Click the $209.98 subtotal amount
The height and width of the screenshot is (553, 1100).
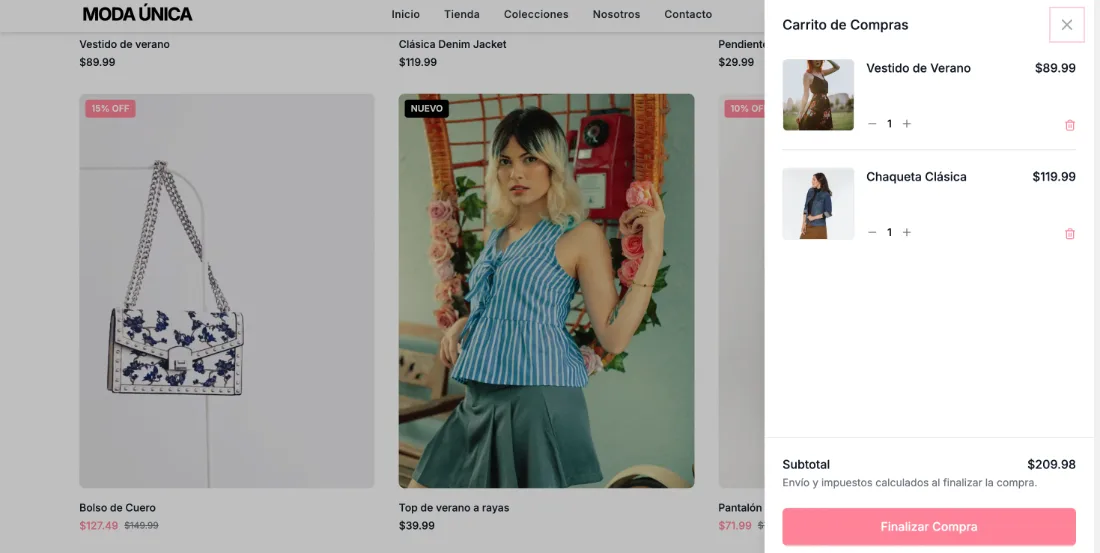point(1051,465)
